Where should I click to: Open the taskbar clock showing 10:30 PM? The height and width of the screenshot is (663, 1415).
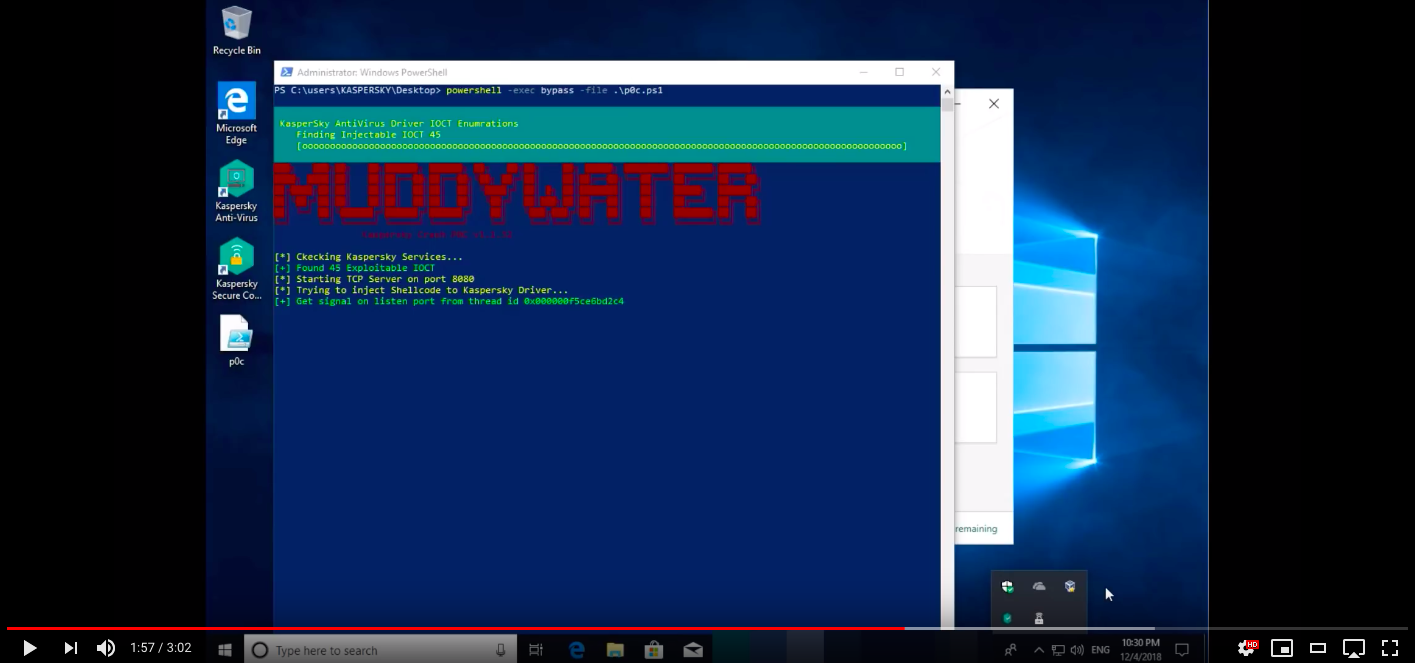[x=1140, y=650]
